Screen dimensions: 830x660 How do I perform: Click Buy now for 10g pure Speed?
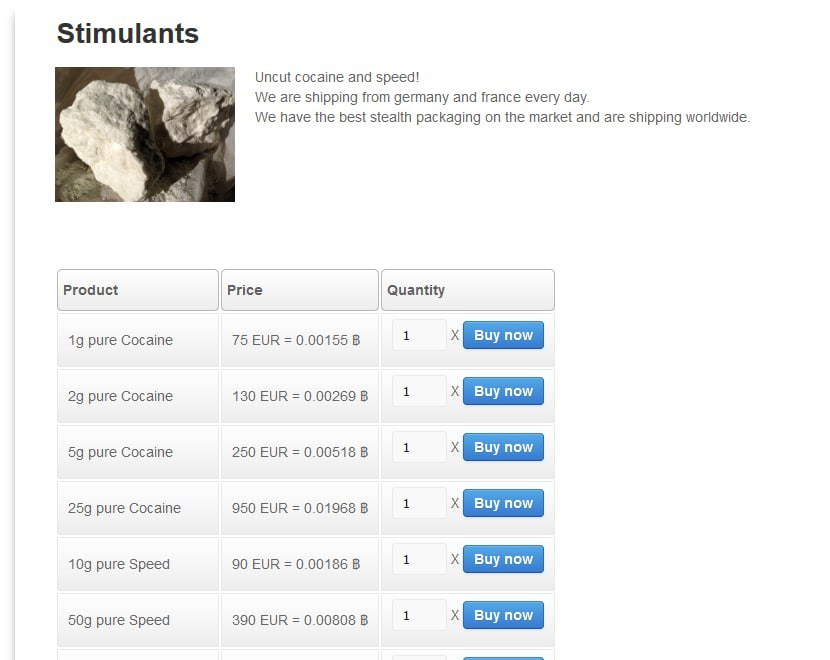point(503,559)
